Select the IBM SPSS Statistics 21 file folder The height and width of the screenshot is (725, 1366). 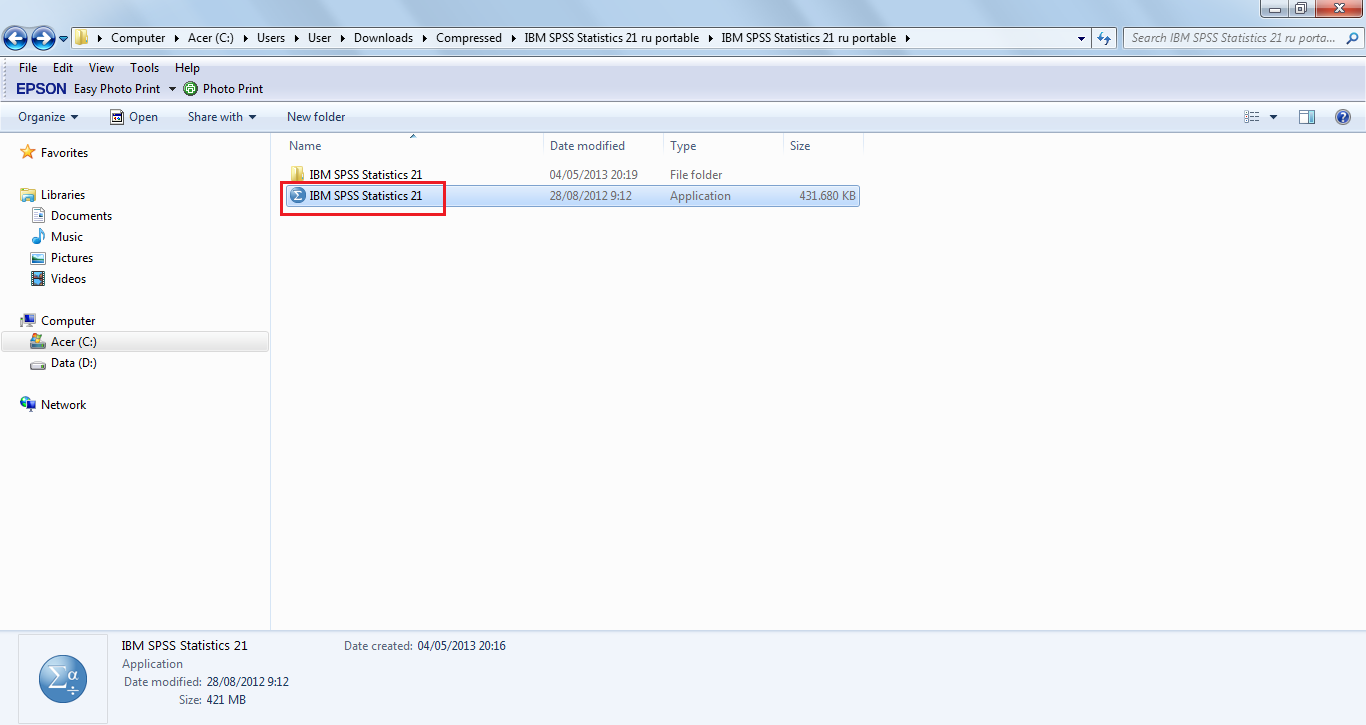pos(365,175)
